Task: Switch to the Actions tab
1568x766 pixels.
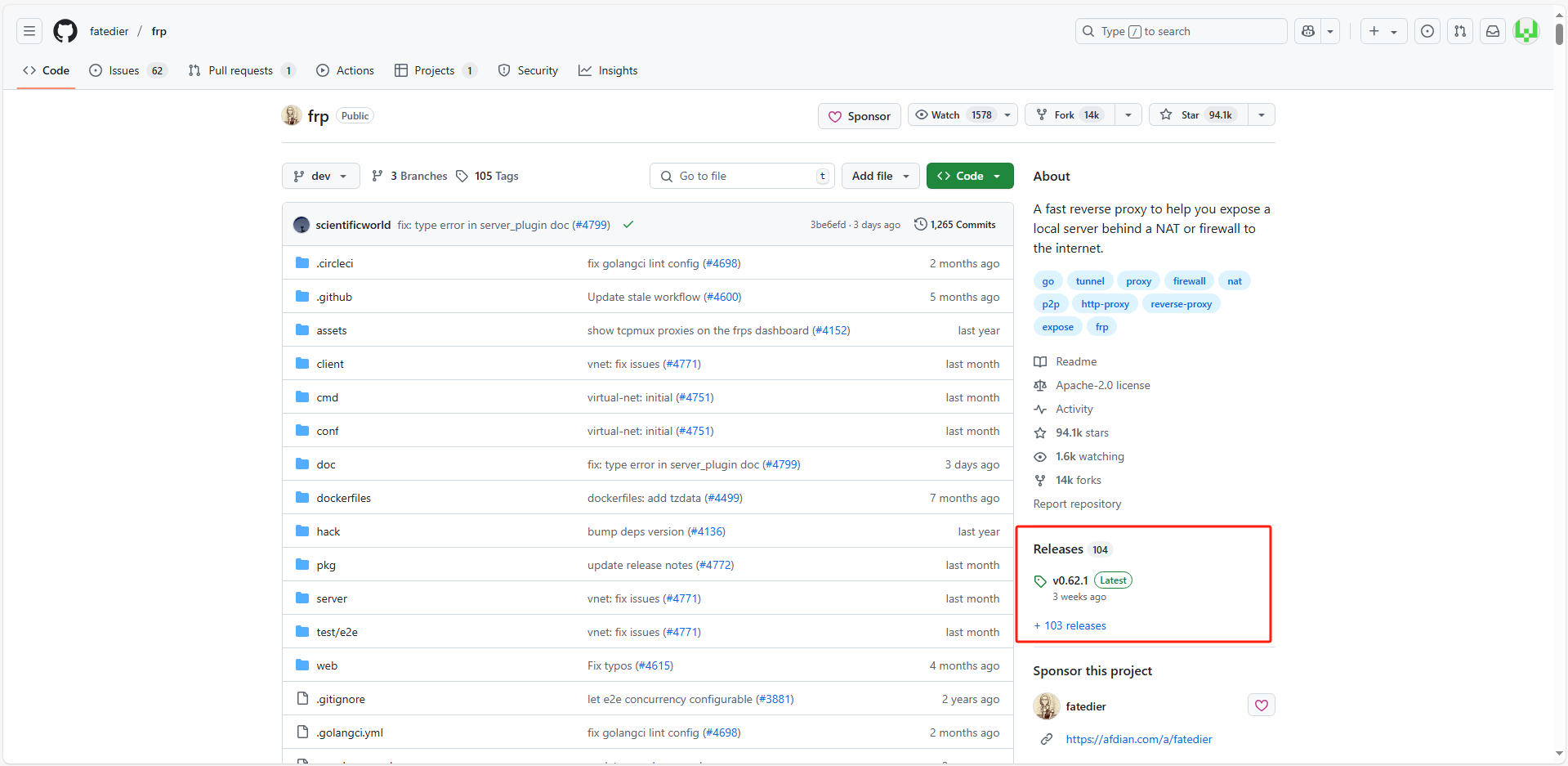Action: point(346,70)
